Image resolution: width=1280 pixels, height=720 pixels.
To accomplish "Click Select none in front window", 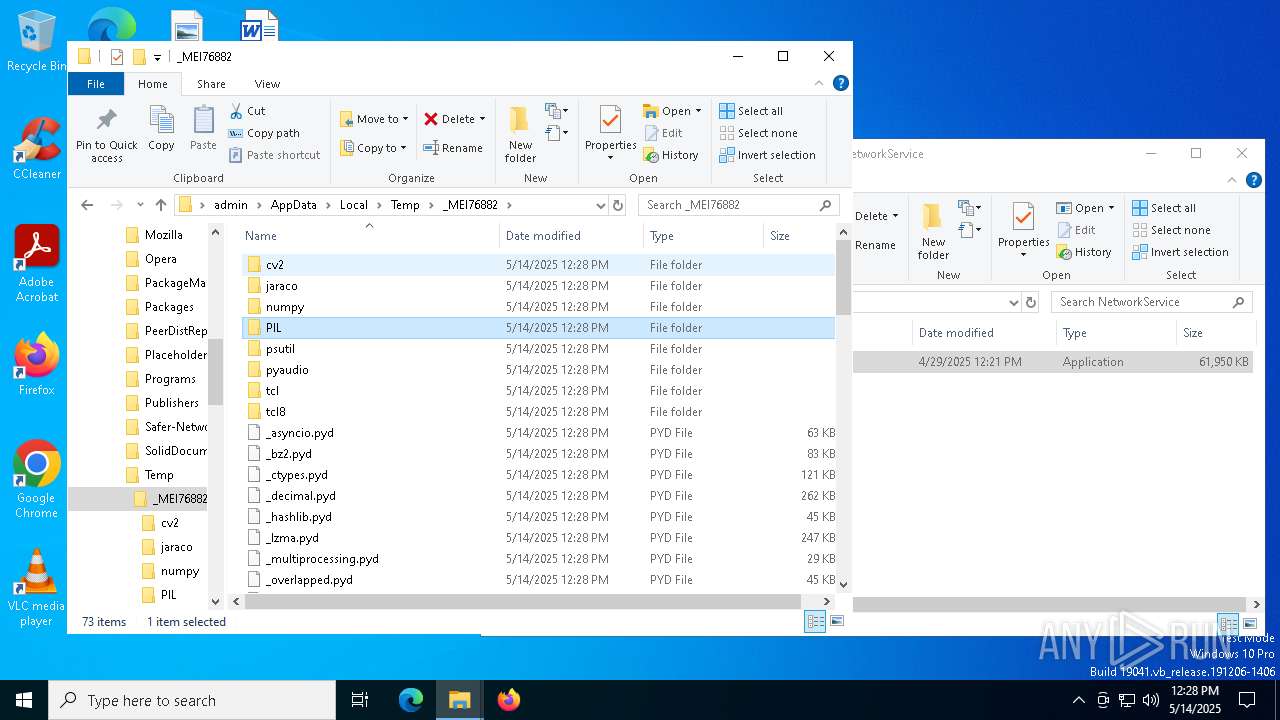I will coord(758,133).
